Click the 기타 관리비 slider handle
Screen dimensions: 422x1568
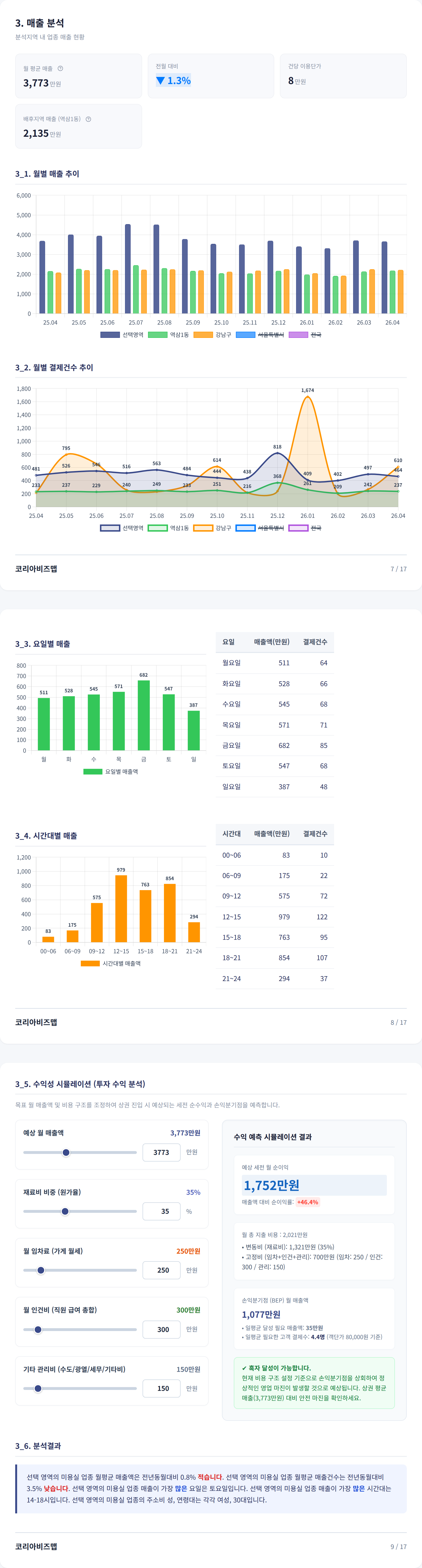pos(38,1389)
